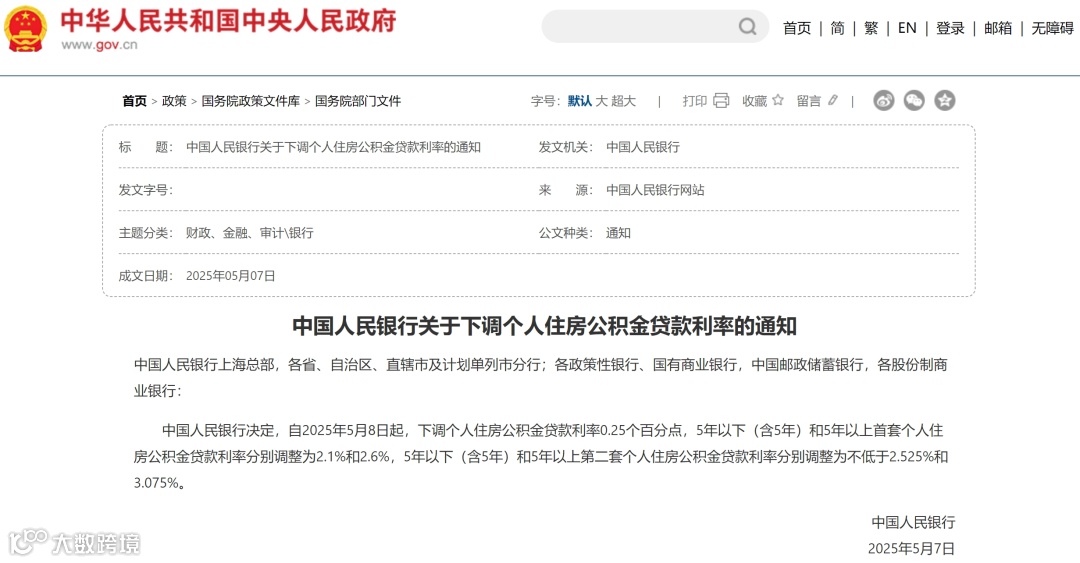Switch to English EN version

907,28
